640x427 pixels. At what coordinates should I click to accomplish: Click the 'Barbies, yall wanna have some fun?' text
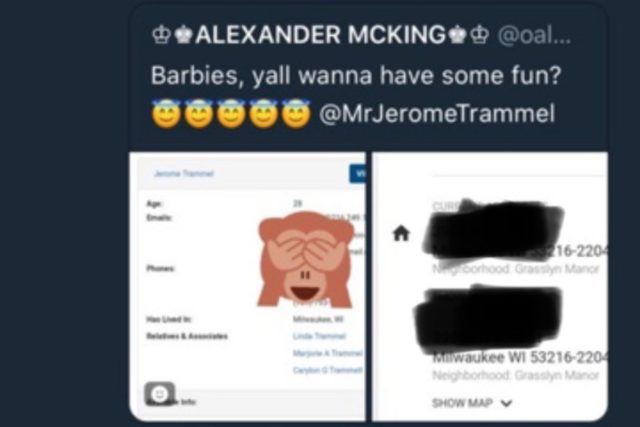click(x=356, y=76)
